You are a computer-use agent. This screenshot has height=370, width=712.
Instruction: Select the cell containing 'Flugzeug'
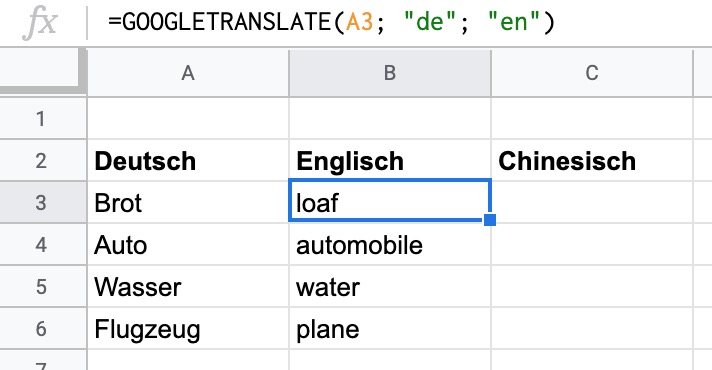click(x=188, y=328)
